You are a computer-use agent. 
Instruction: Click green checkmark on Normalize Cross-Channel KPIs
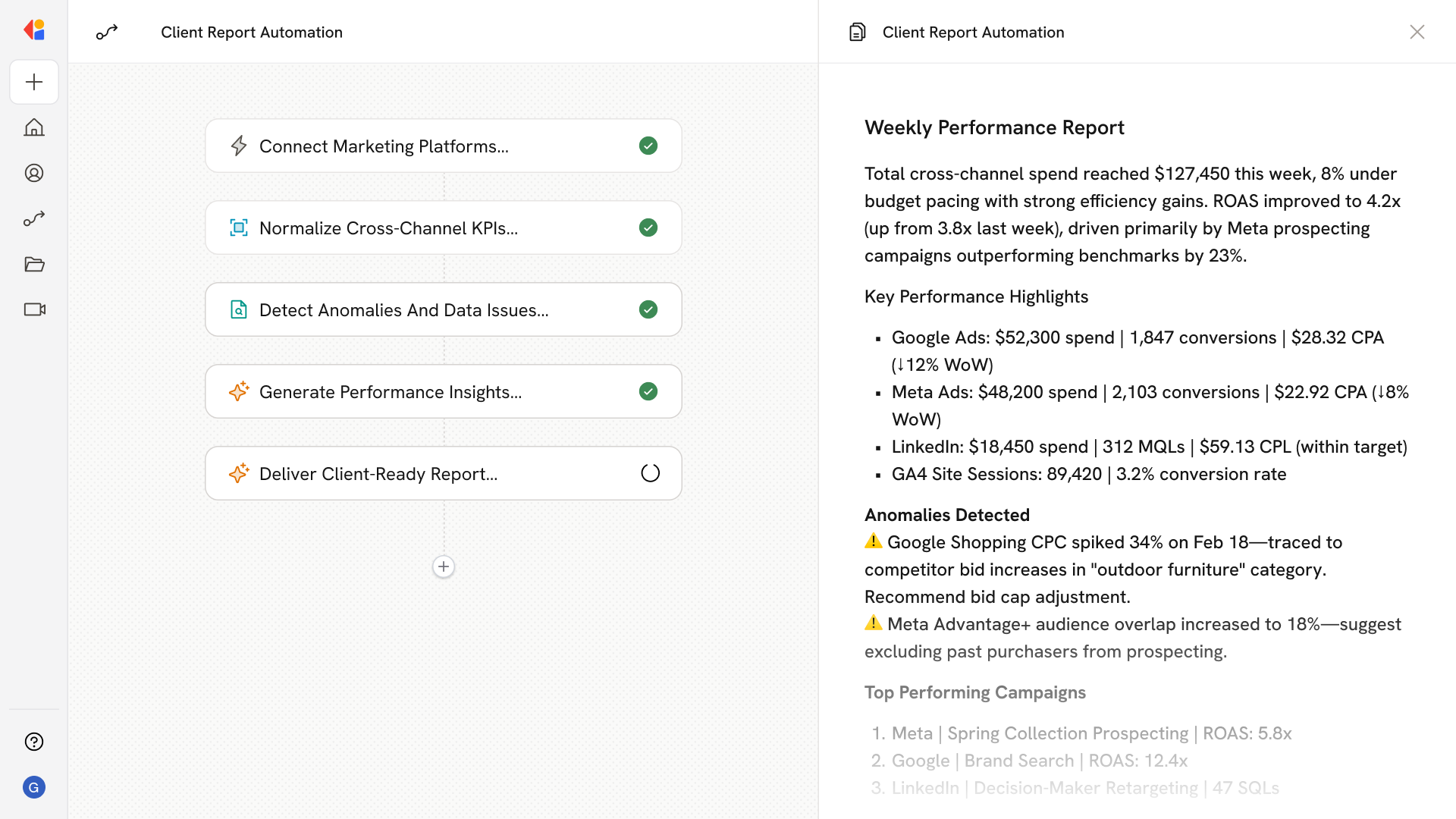(648, 227)
